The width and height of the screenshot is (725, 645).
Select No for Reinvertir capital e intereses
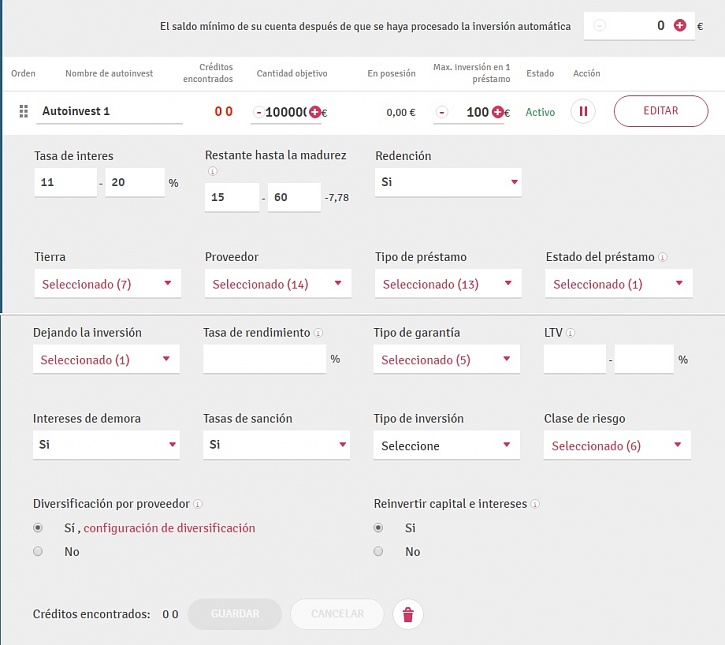[378, 551]
